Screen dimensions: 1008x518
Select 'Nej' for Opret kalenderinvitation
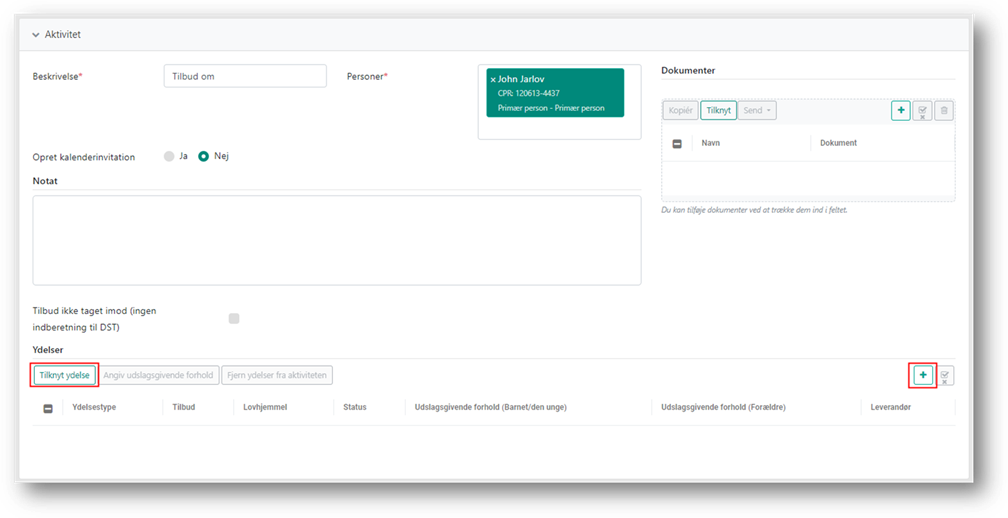[203, 156]
